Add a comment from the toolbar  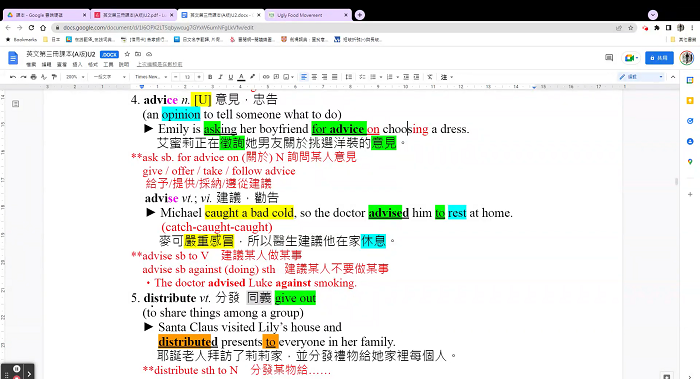276,77
